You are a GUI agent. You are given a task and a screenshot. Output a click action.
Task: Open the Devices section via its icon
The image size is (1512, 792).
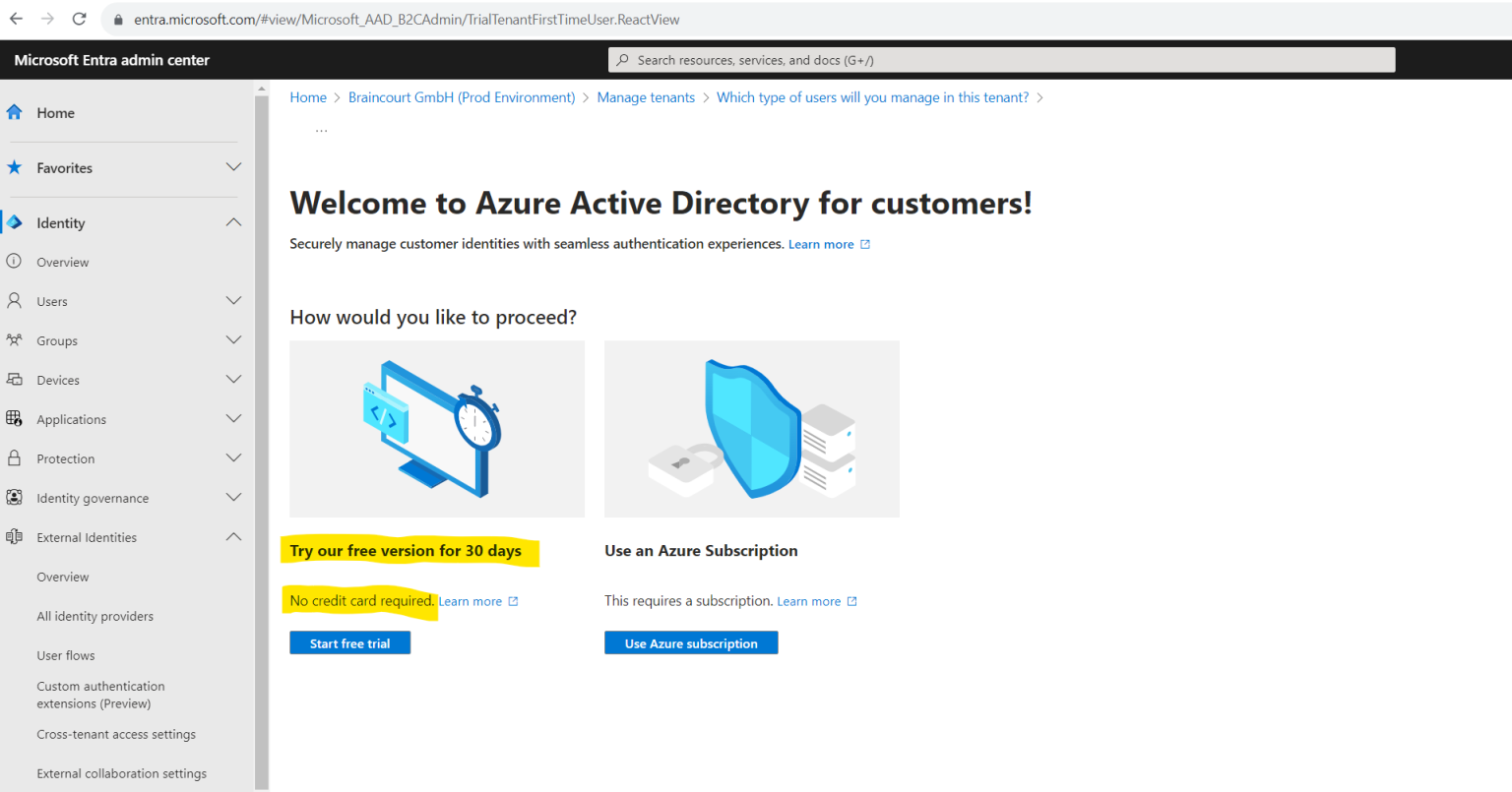pyautogui.click(x=15, y=380)
